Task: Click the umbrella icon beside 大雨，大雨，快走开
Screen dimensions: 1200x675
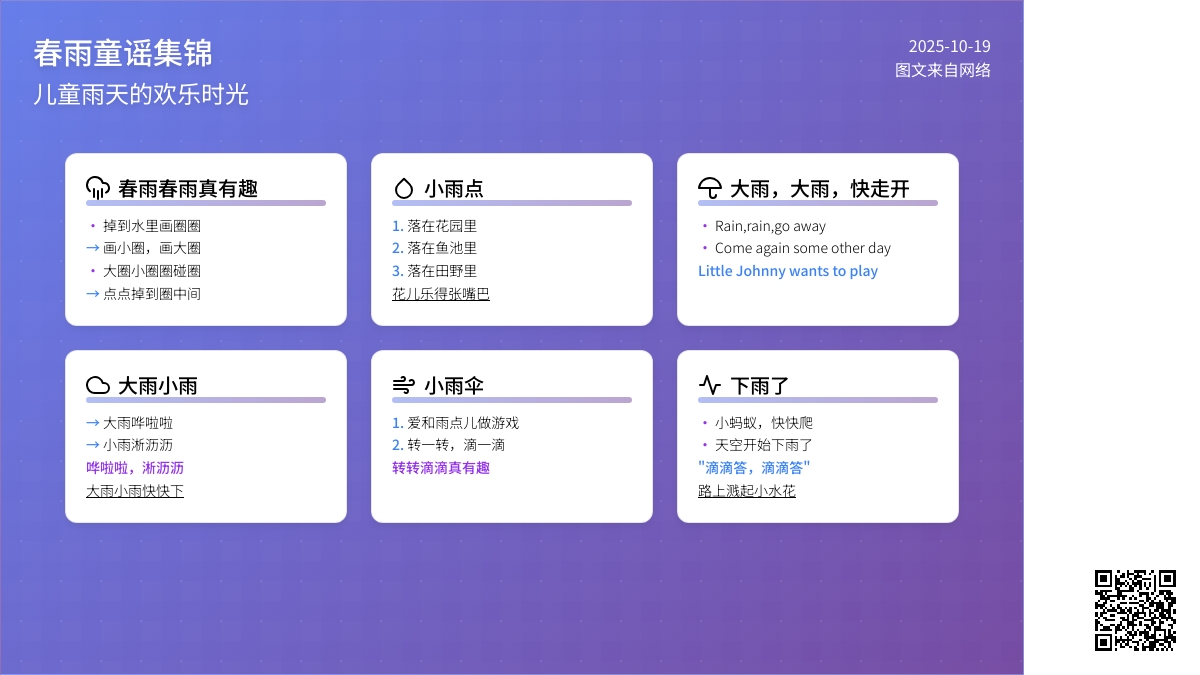Action: click(710, 188)
